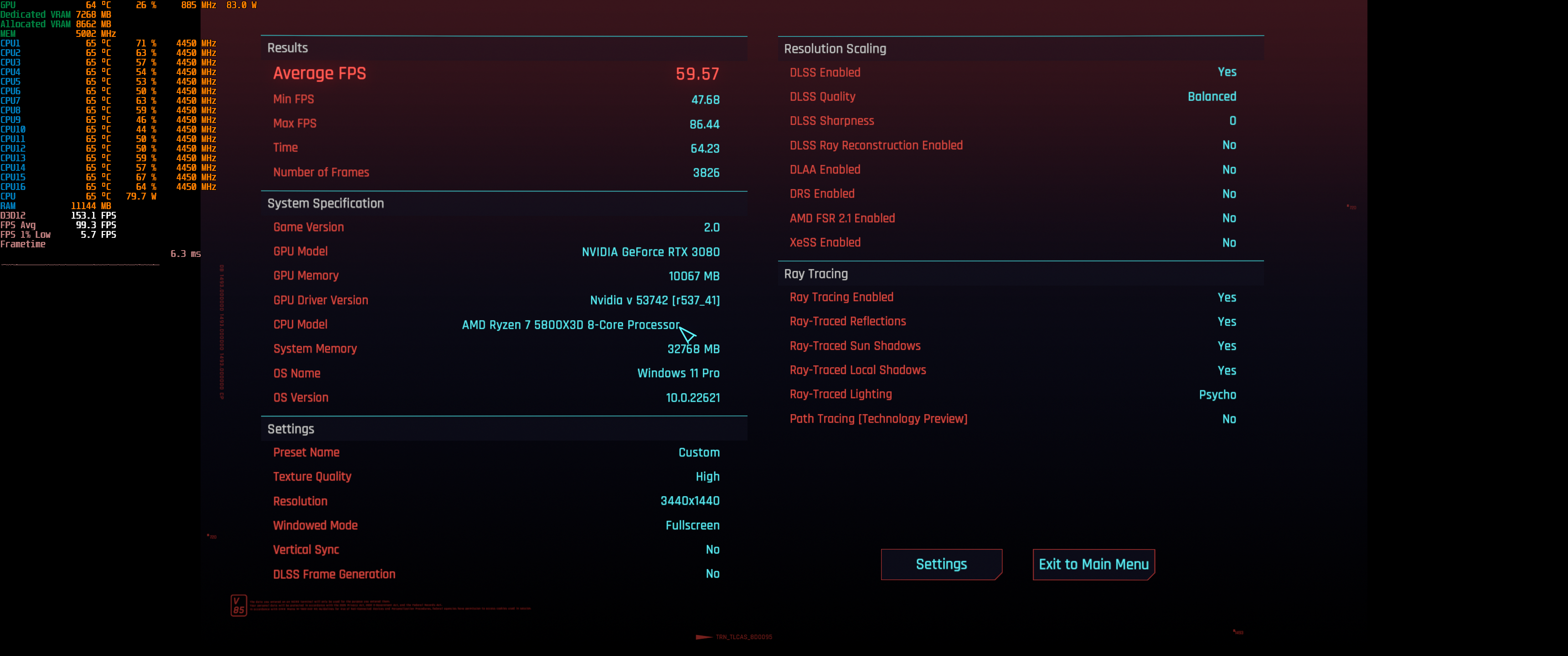Click the DLSS Enabled Yes value
The height and width of the screenshot is (656, 1568).
pyautogui.click(x=1226, y=72)
